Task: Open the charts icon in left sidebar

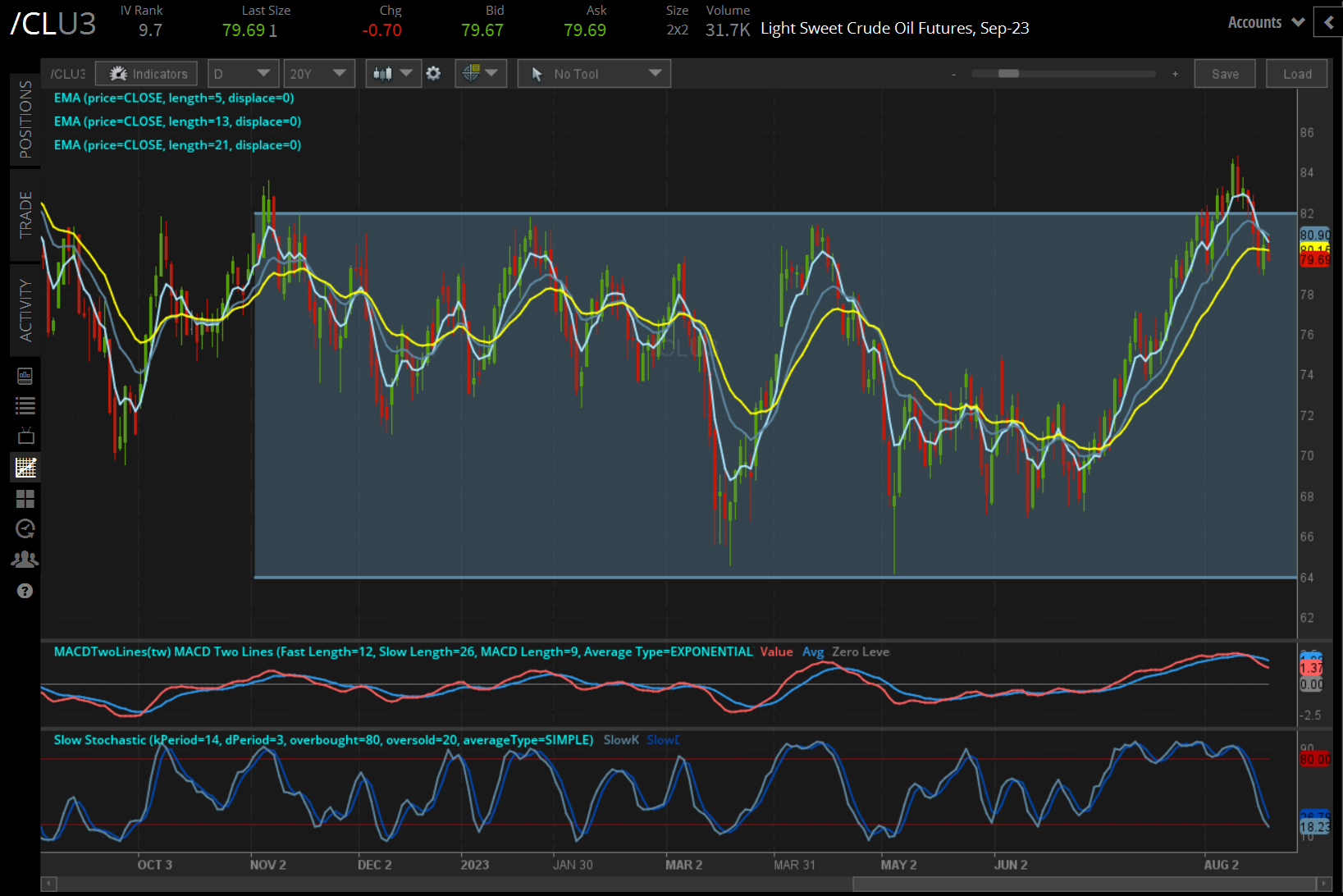Action: pyautogui.click(x=25, y=467)
